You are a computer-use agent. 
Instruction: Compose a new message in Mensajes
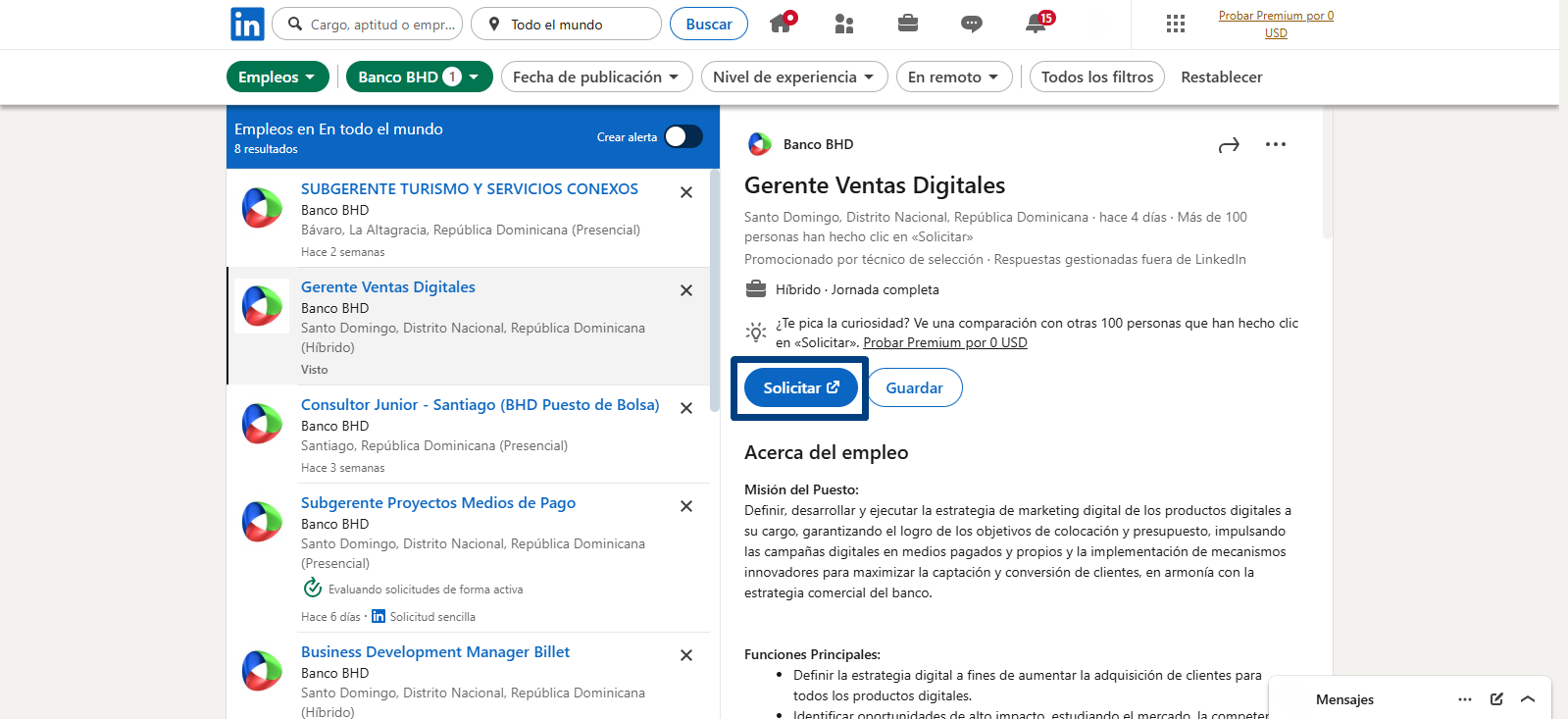[1496, 699]
